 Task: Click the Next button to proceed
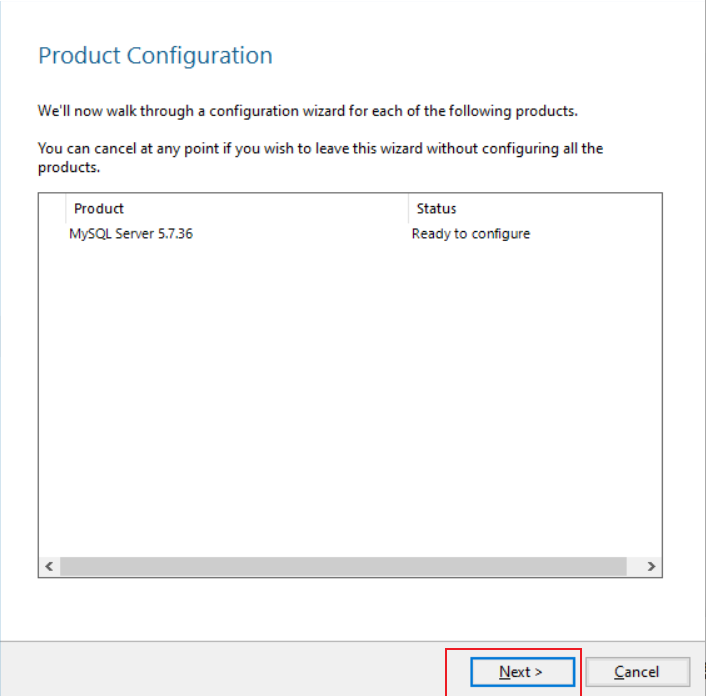click(x=520, y=672)
